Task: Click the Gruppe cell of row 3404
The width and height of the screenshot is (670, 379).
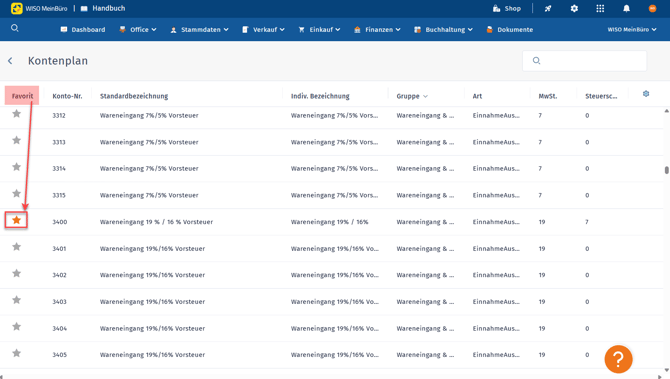Action: point(425,328)
